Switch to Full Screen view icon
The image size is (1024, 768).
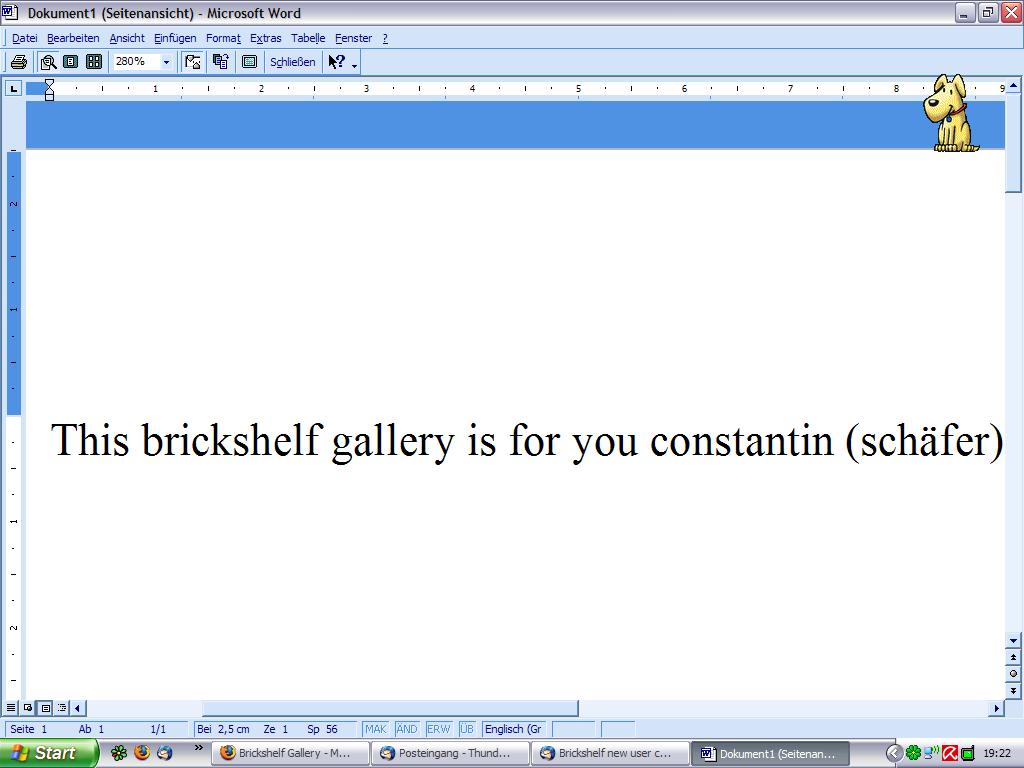point(249,62)
